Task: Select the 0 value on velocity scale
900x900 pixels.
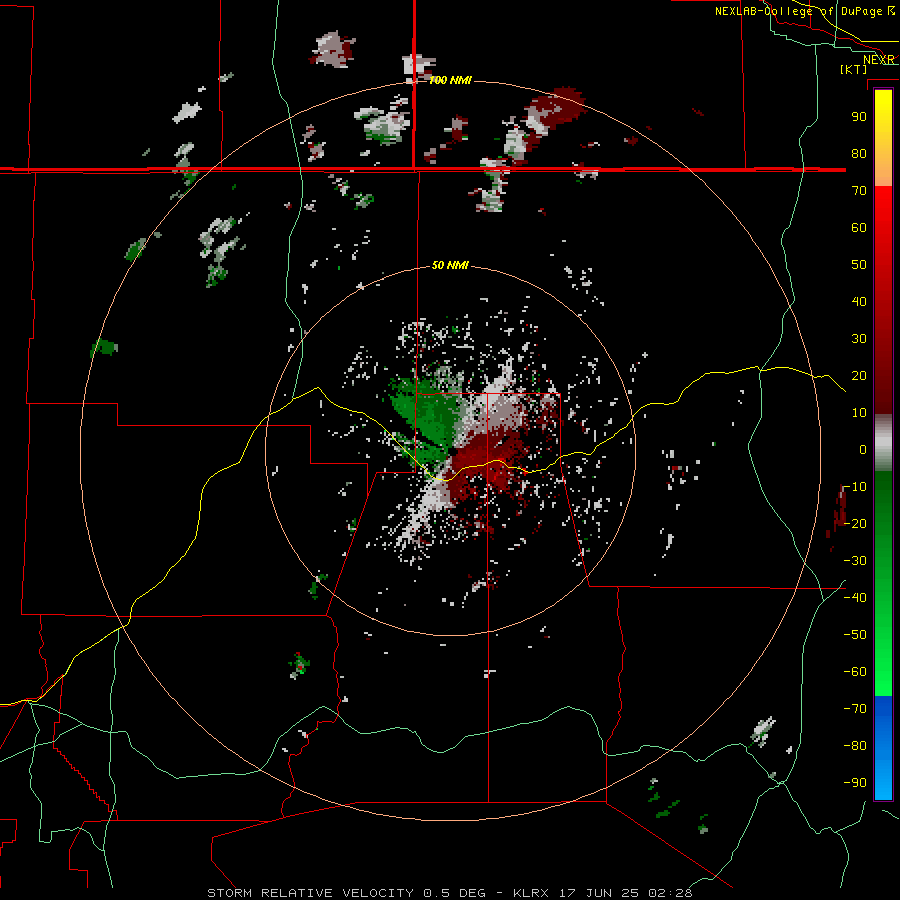Action: pos(863,450)
